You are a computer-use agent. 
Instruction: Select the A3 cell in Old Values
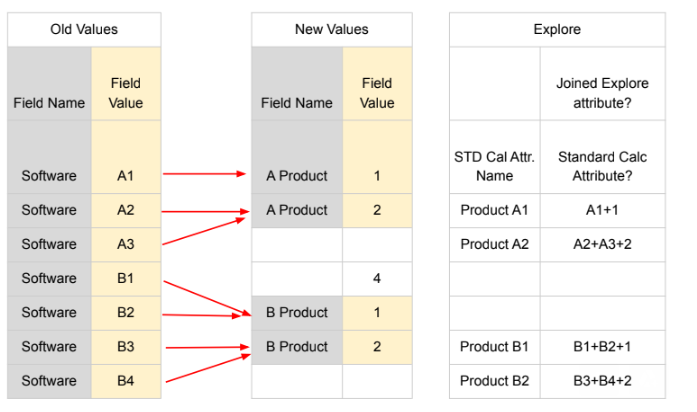(125, 244)
